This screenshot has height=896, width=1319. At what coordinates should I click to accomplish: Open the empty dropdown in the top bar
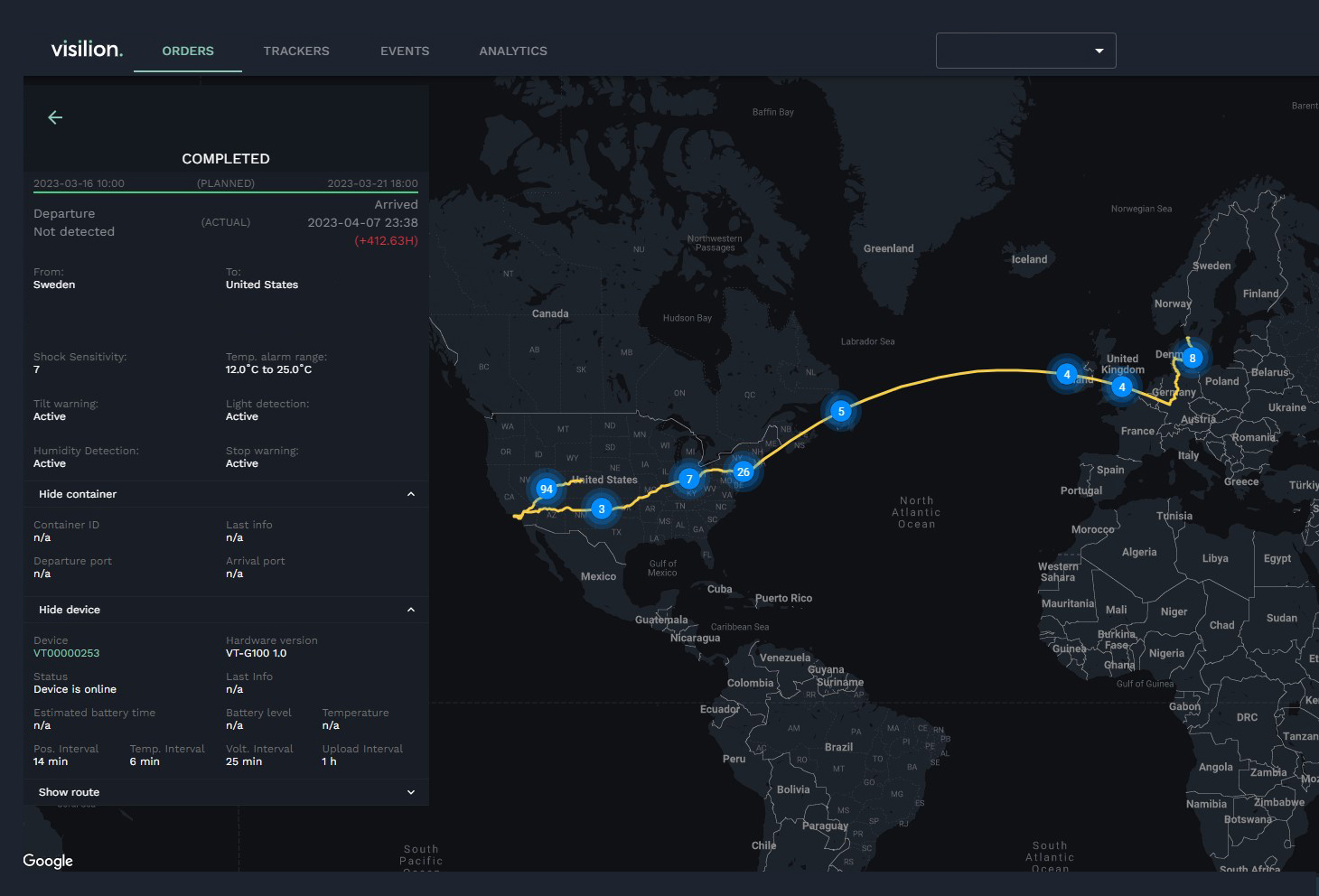(x=1026, y=51)
